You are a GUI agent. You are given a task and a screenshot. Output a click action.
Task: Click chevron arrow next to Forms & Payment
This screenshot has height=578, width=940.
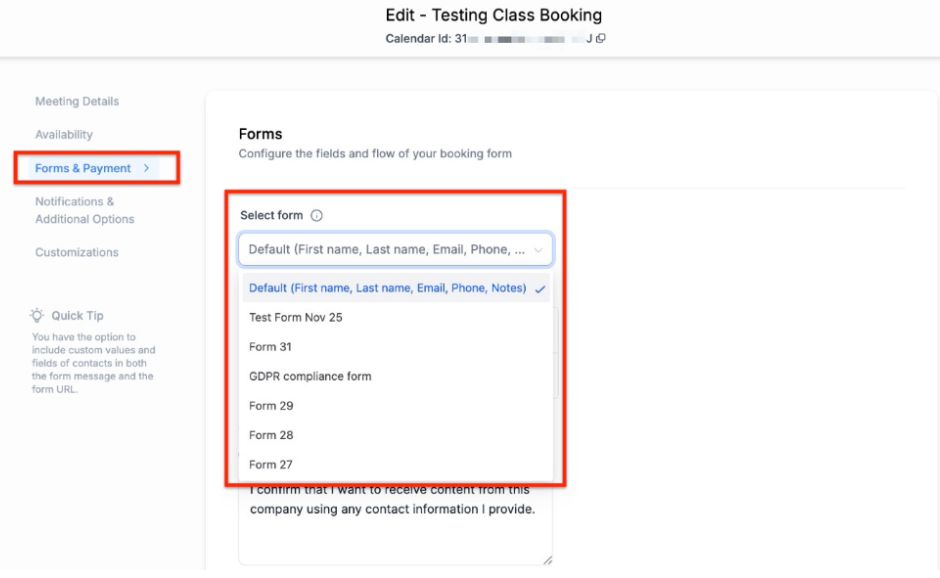(x=146, y=168)
